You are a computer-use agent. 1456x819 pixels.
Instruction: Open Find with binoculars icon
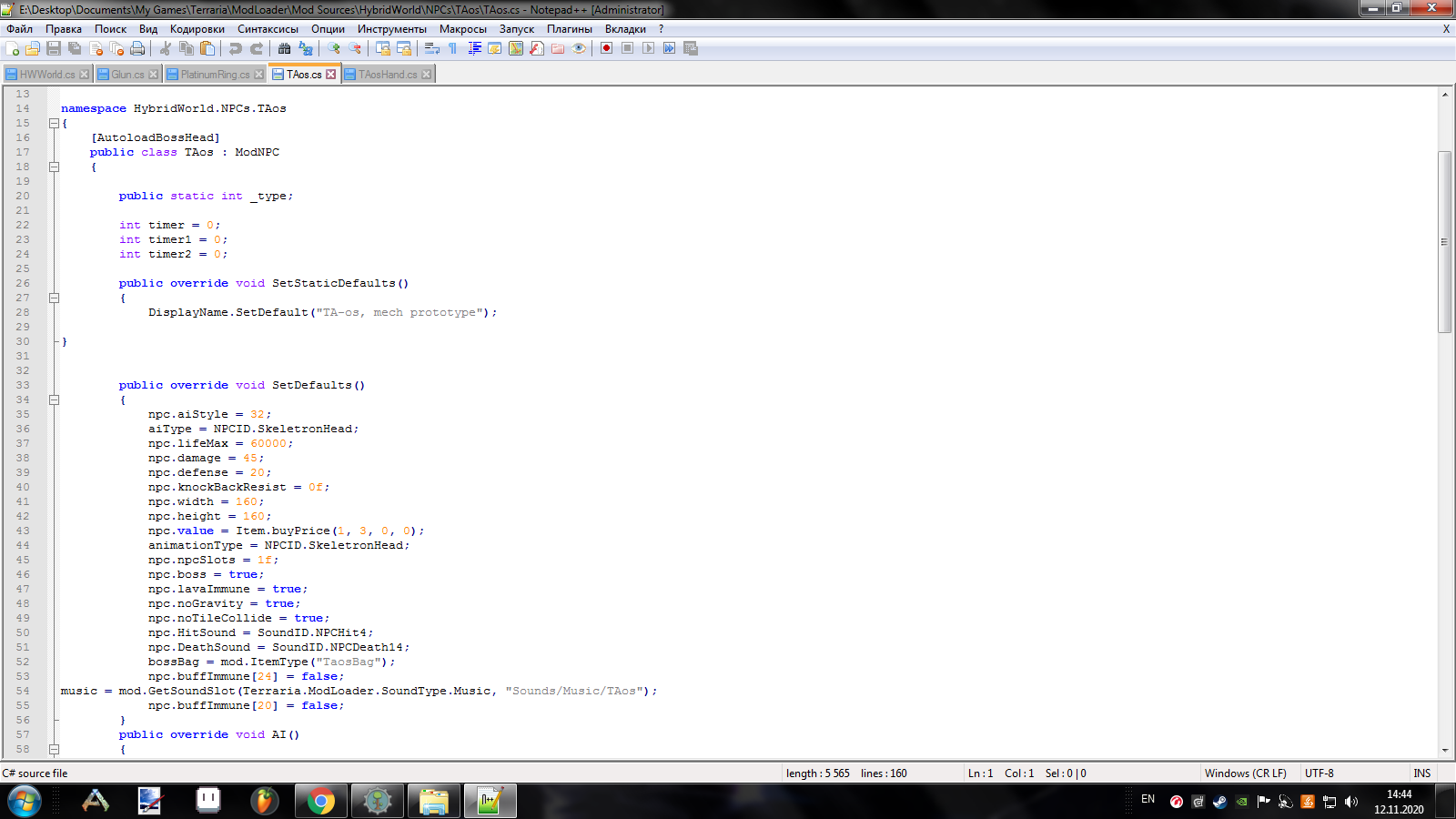285,48
